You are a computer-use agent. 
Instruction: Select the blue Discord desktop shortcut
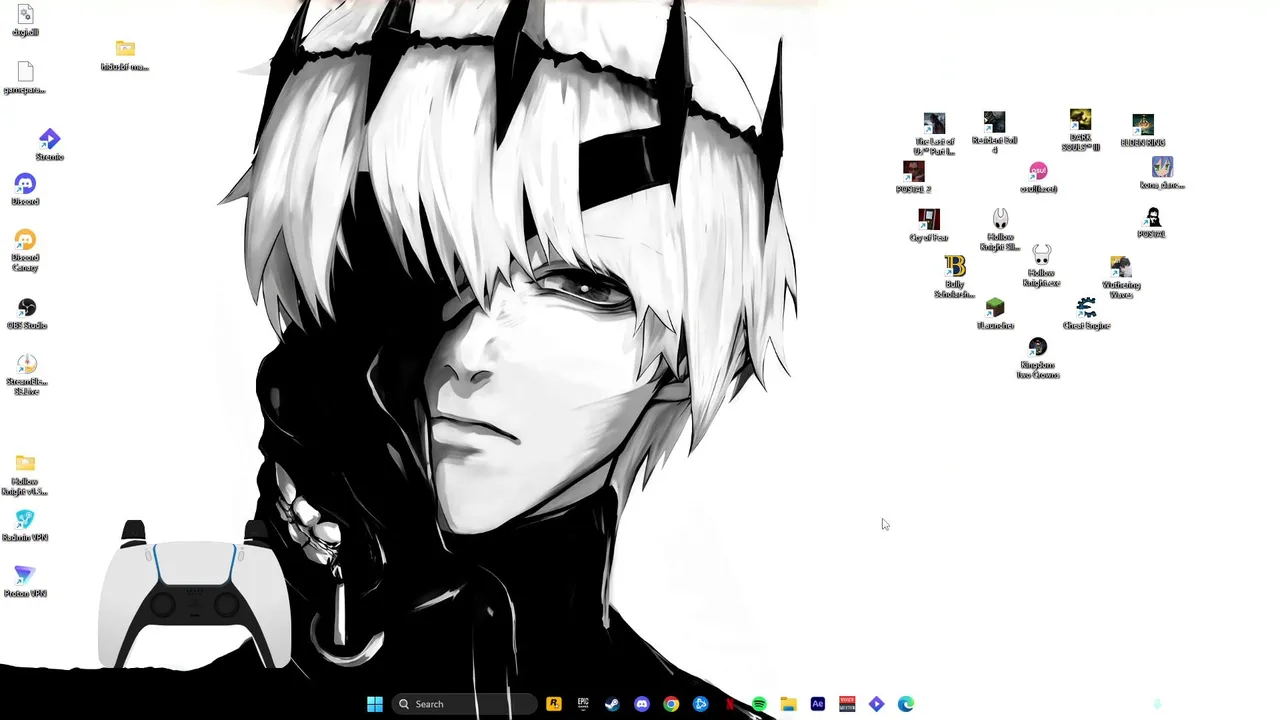pos(25,189)
